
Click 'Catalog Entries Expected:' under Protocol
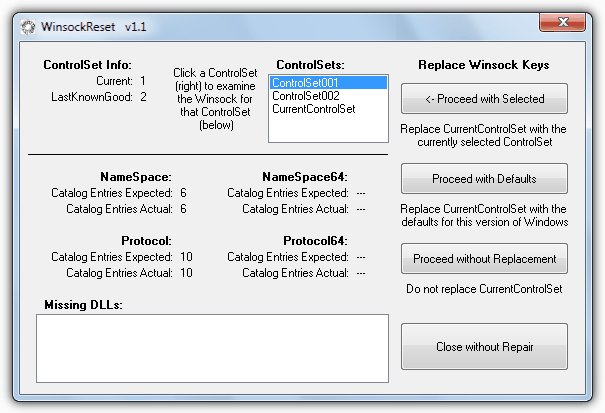tap(112, 257)
